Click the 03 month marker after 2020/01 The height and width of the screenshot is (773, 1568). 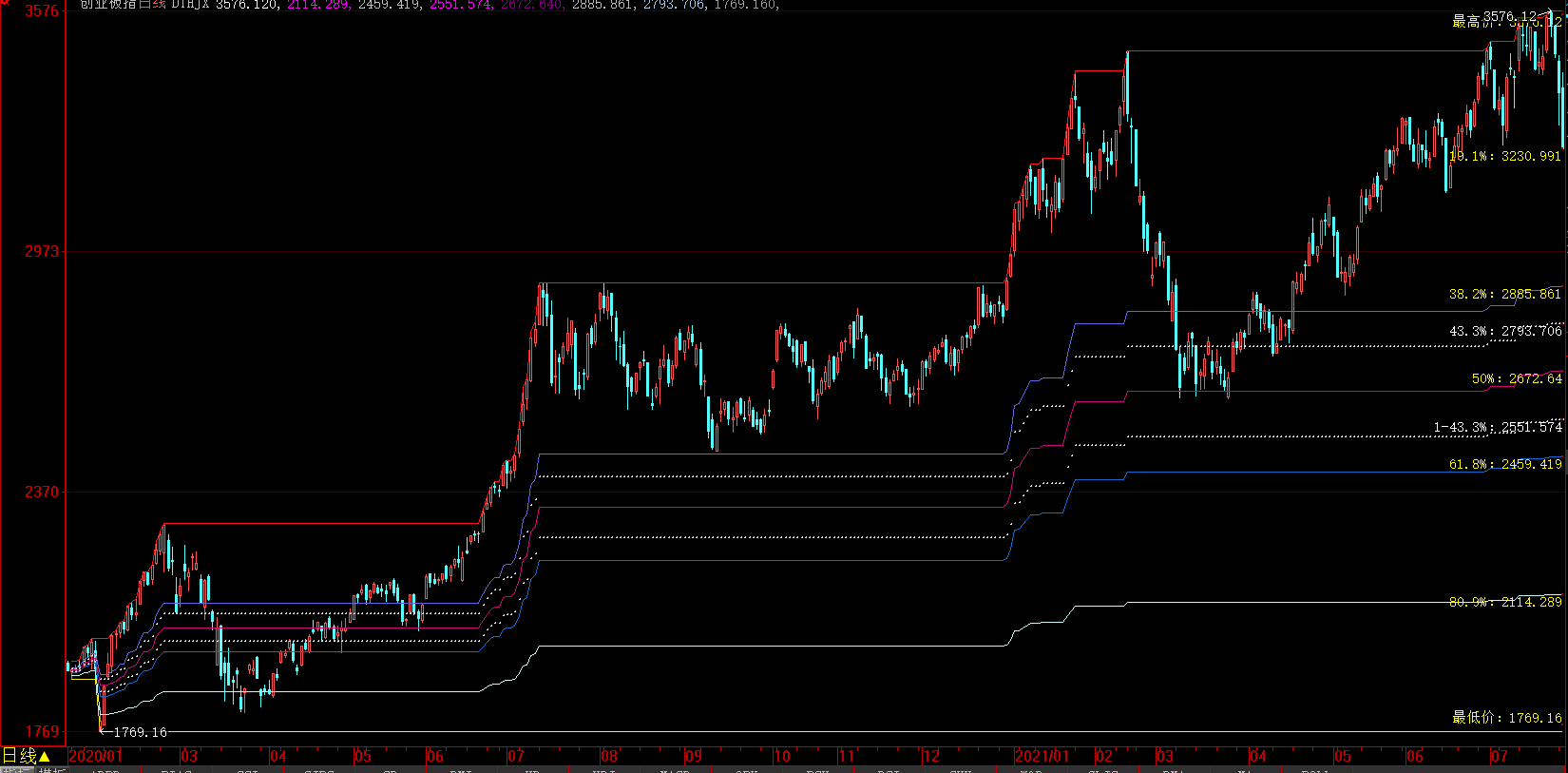click(190, 757)
